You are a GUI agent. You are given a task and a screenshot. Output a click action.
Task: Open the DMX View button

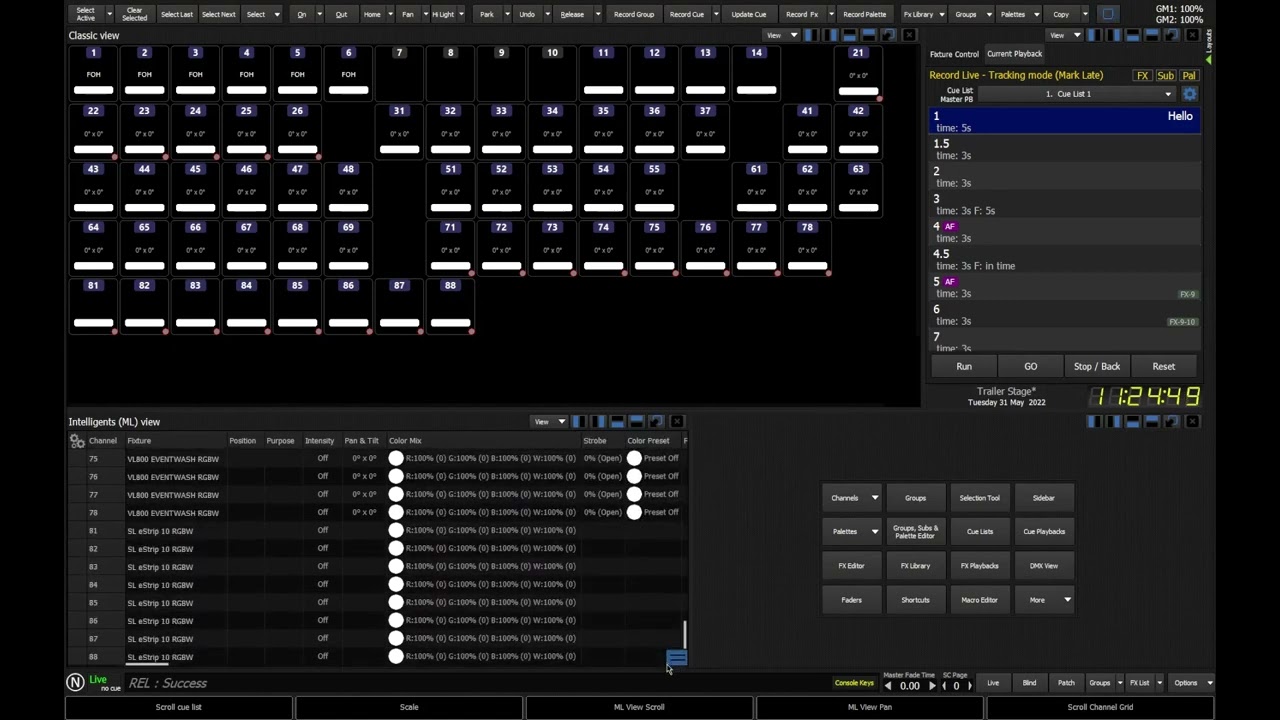(1043, 566)
